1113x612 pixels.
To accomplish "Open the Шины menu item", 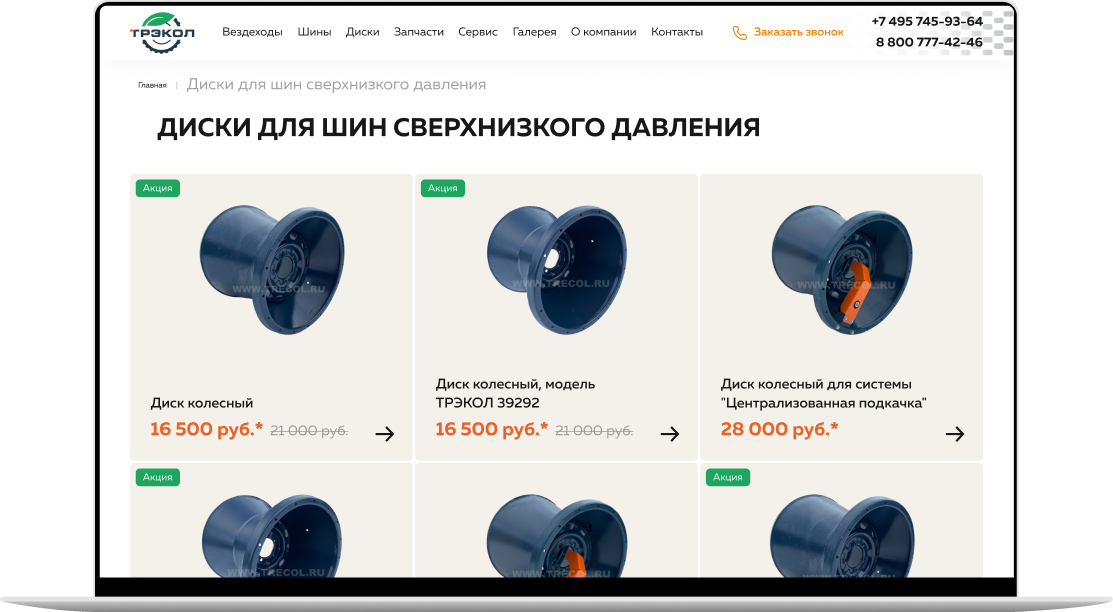I will click(314, 32).
